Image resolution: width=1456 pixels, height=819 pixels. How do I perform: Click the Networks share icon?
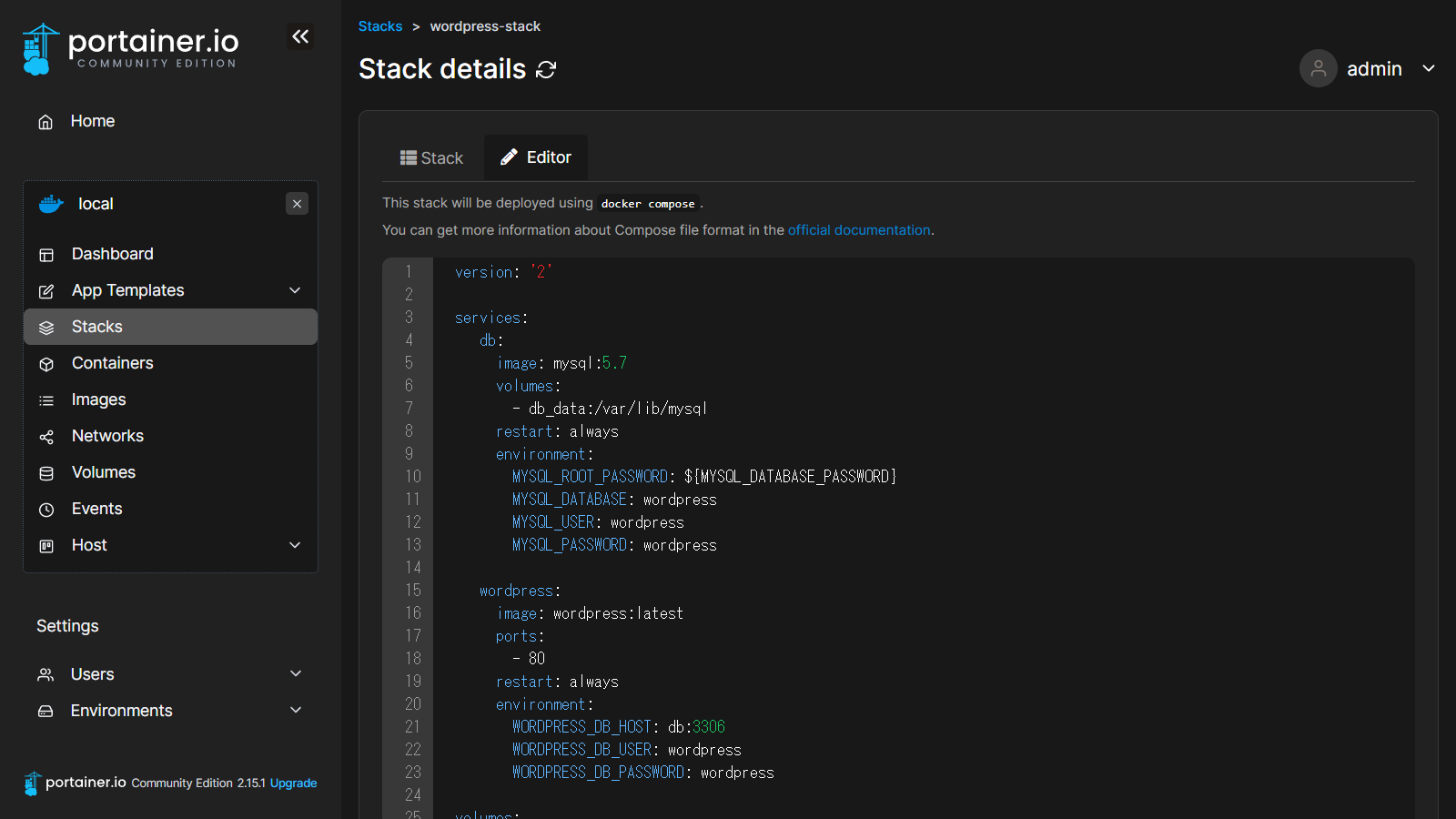[46, 437]
